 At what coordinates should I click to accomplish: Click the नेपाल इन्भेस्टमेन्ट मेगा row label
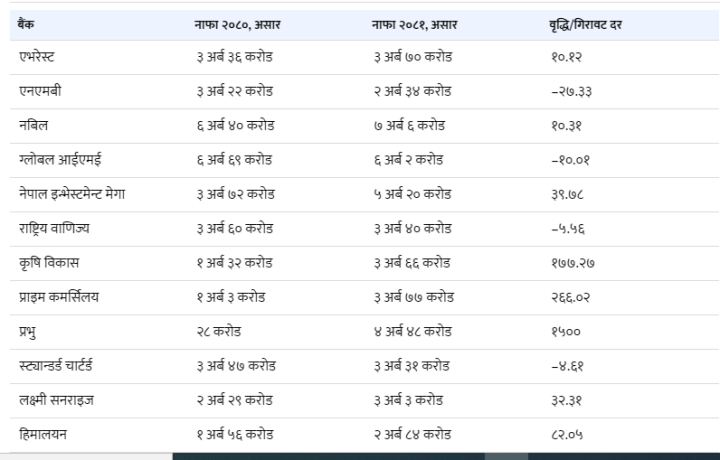pyautogui.click(x=78, y=193)
